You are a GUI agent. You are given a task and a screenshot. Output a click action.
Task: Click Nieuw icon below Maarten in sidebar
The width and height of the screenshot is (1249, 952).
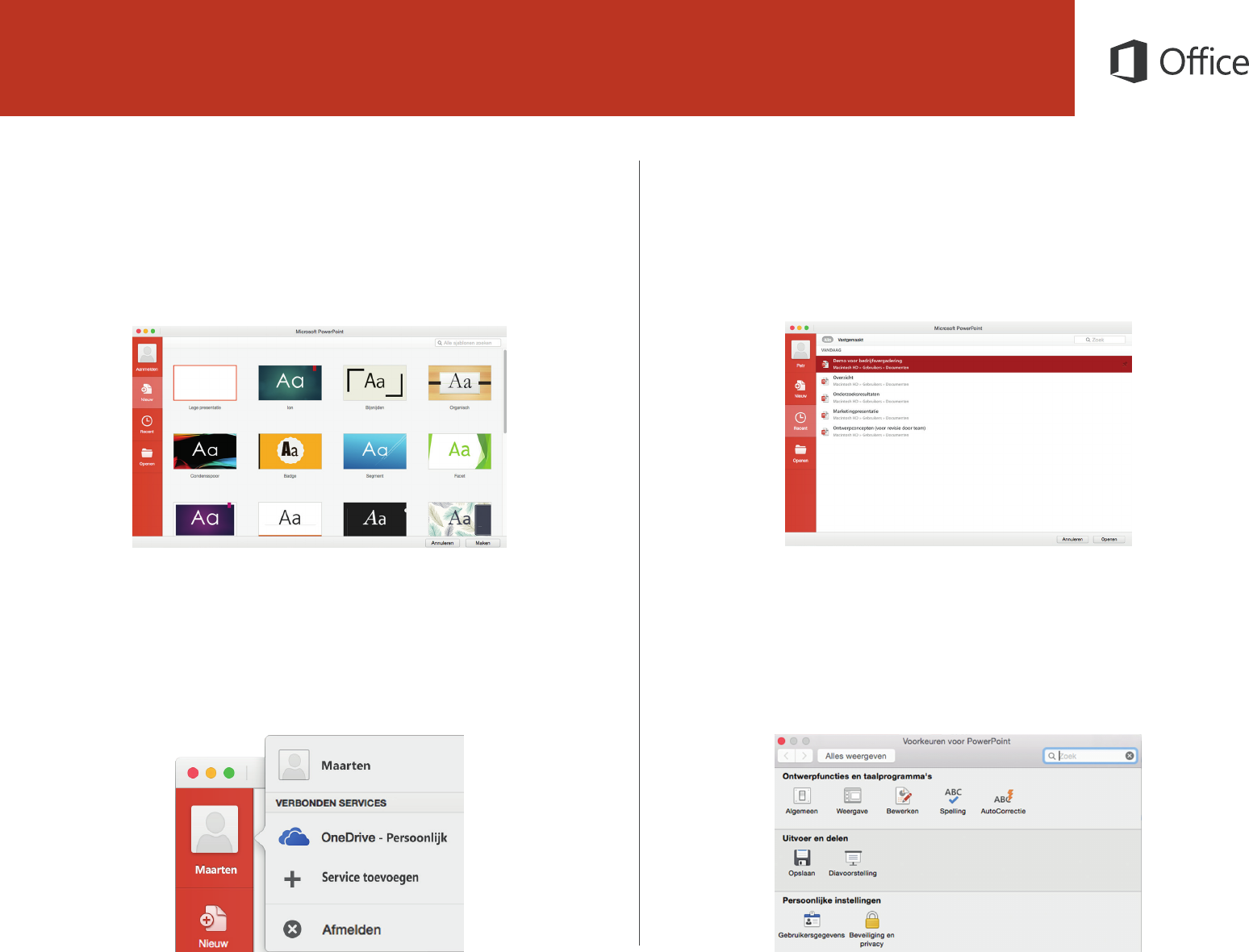(214, 919)
